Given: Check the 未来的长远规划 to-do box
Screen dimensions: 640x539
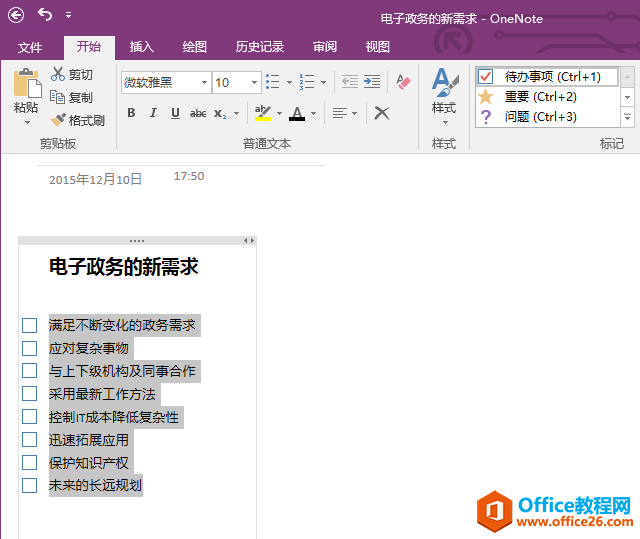Looking at the screenshot, I should 29,486.
